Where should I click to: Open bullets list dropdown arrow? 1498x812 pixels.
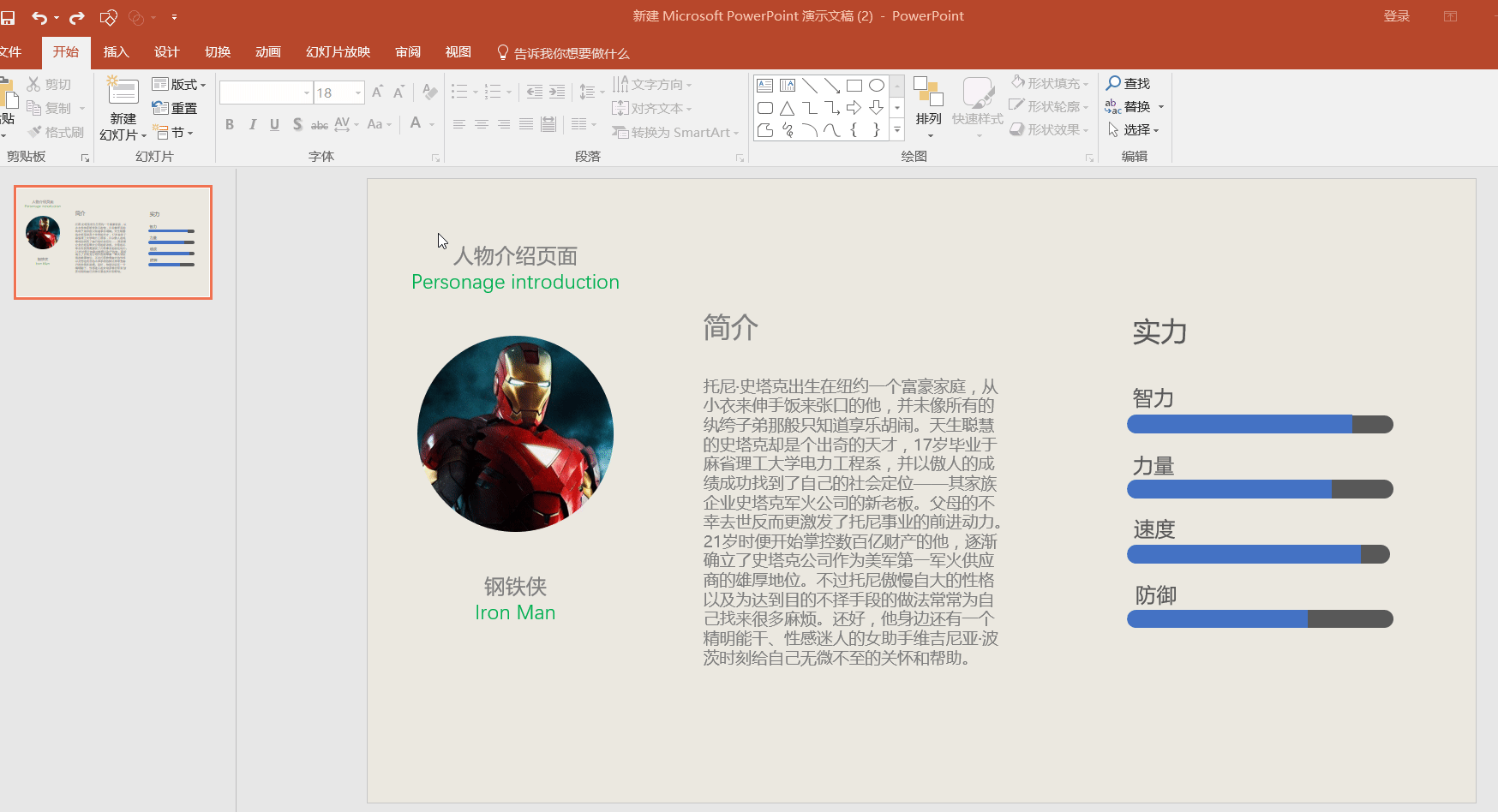click(x=476, y=92)
